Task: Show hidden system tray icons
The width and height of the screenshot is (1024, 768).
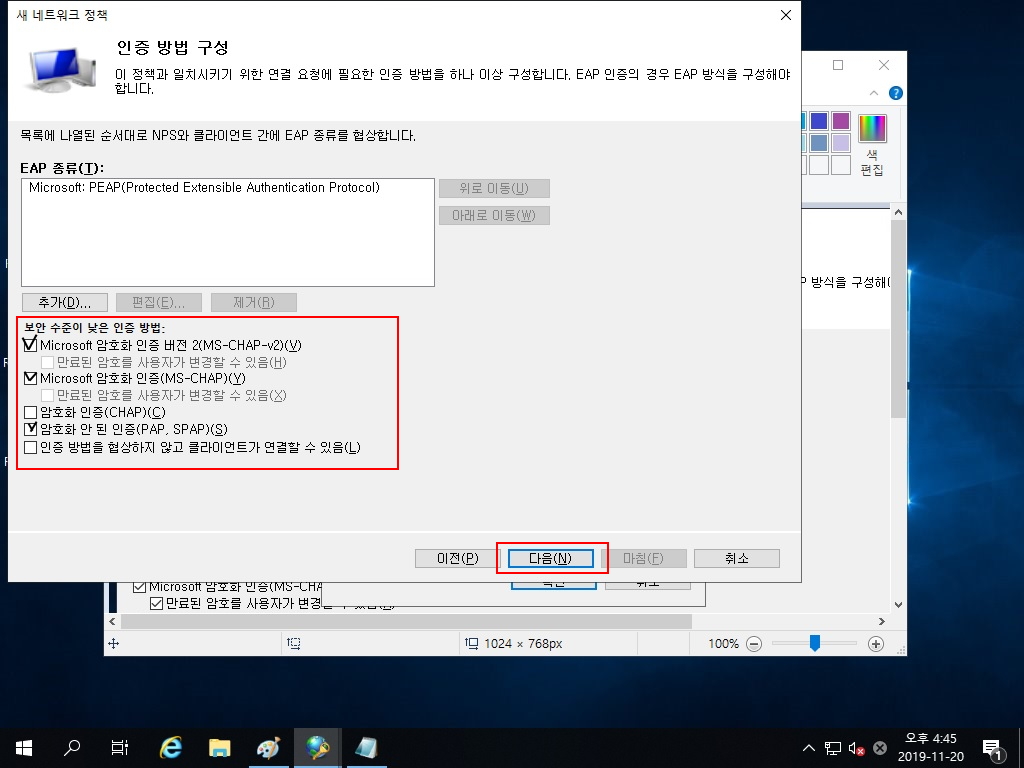Action: [808, 748]
